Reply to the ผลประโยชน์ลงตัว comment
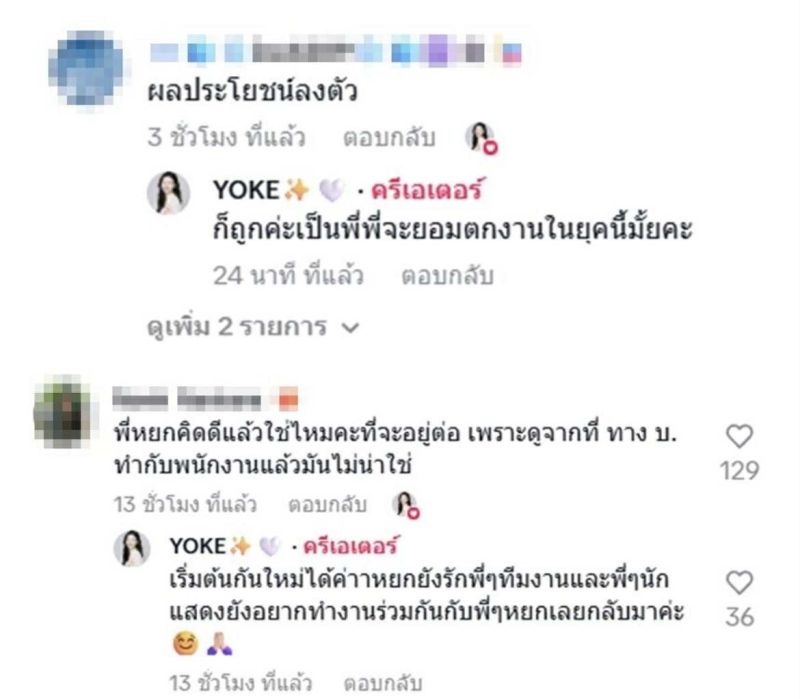 pos(389,138)
